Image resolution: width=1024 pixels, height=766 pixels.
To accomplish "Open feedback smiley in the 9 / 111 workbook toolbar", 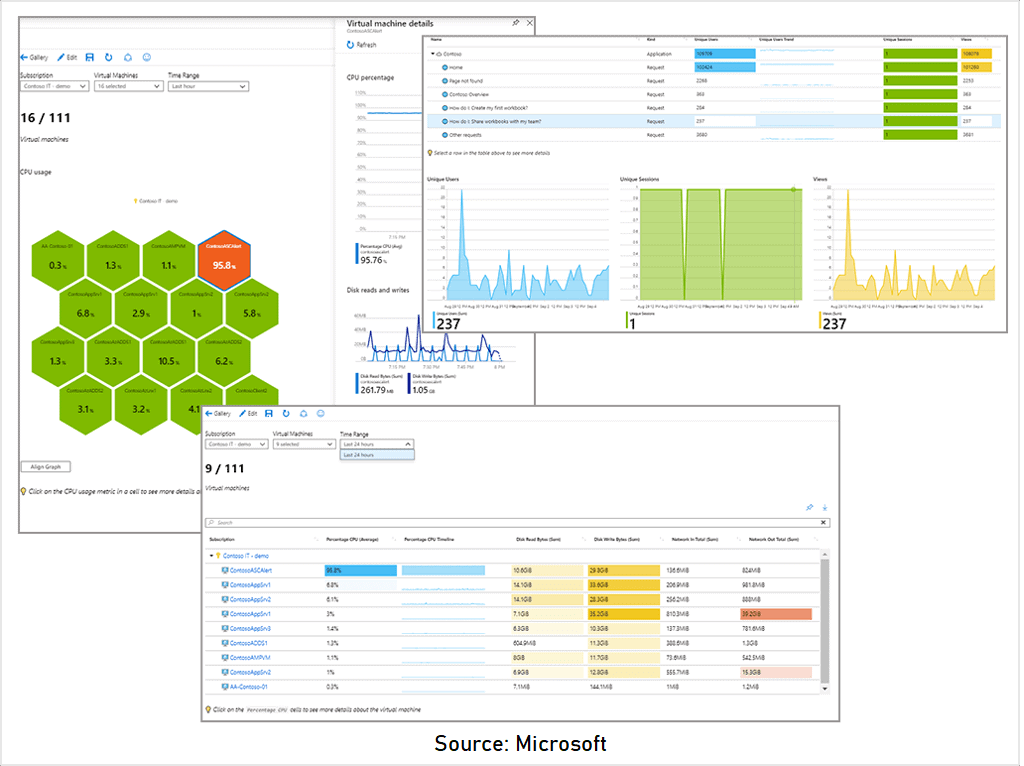I will [320, 413].
